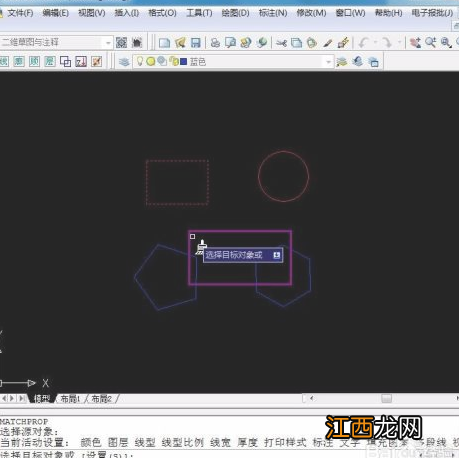Click the 3D DWF globe icon
Screen dimensions: 459x458
click(x=262, y=43)
